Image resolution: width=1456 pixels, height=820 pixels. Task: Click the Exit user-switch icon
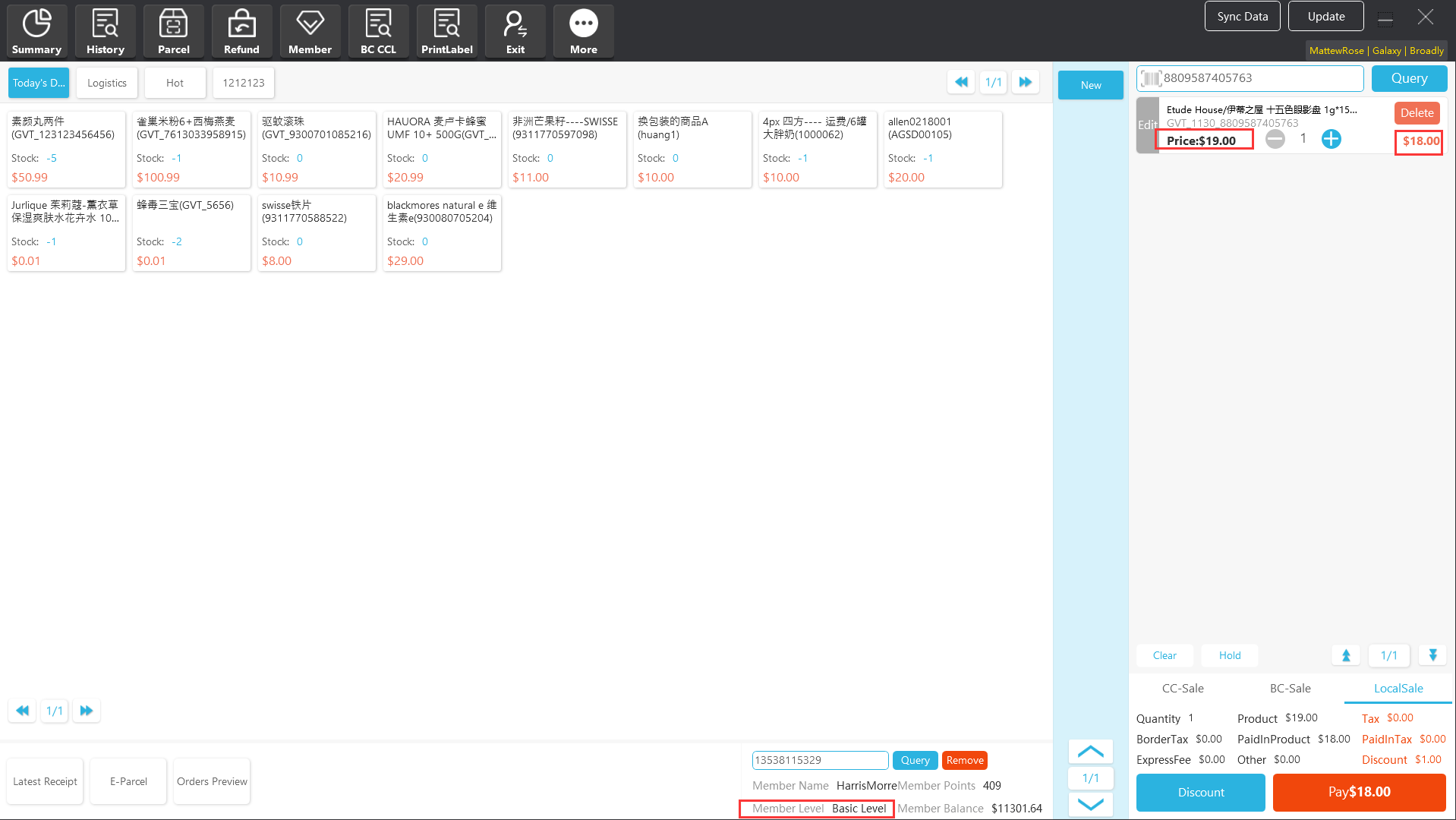click(515, 31)
